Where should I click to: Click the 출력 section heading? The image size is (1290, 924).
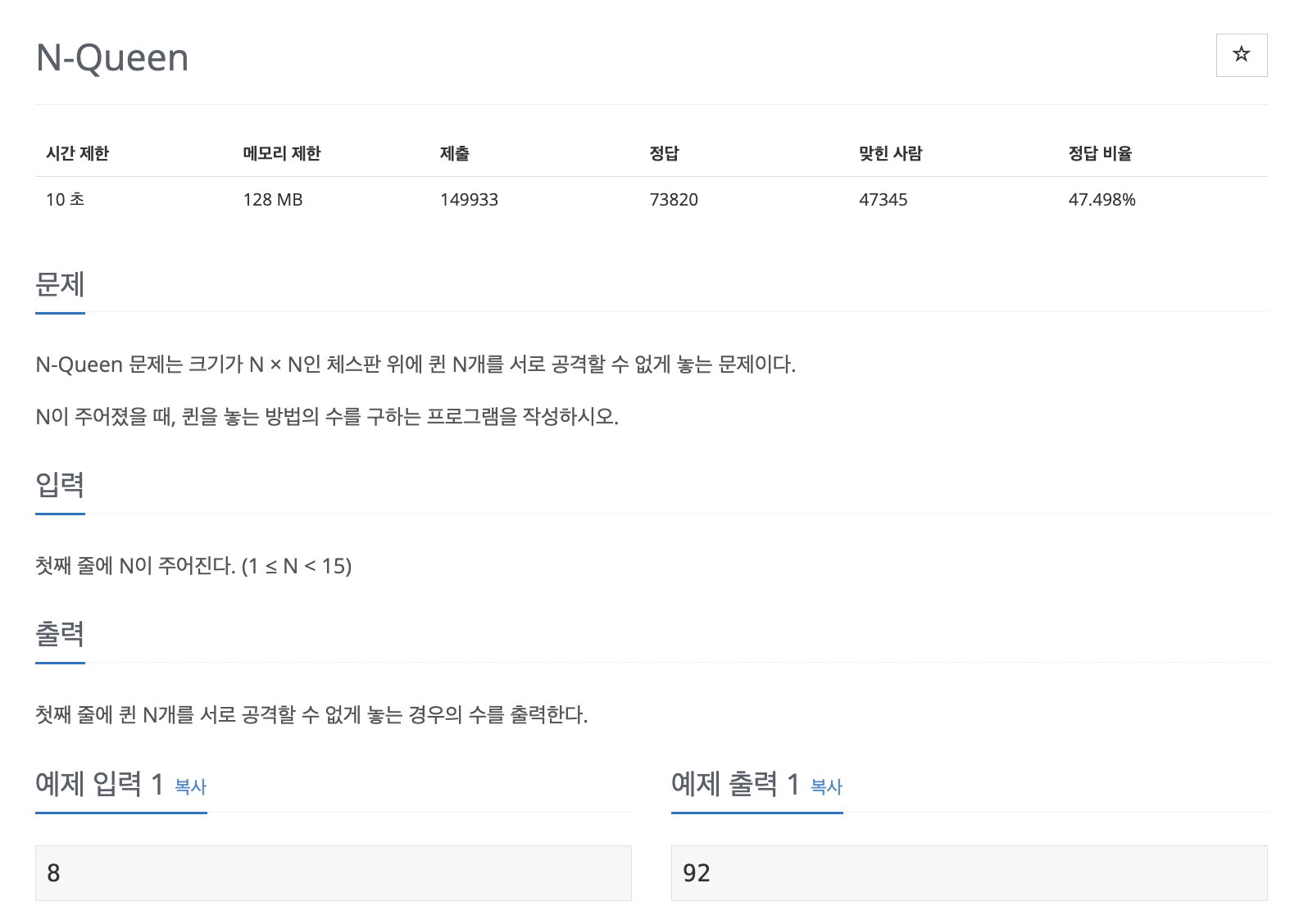(60, 634)
